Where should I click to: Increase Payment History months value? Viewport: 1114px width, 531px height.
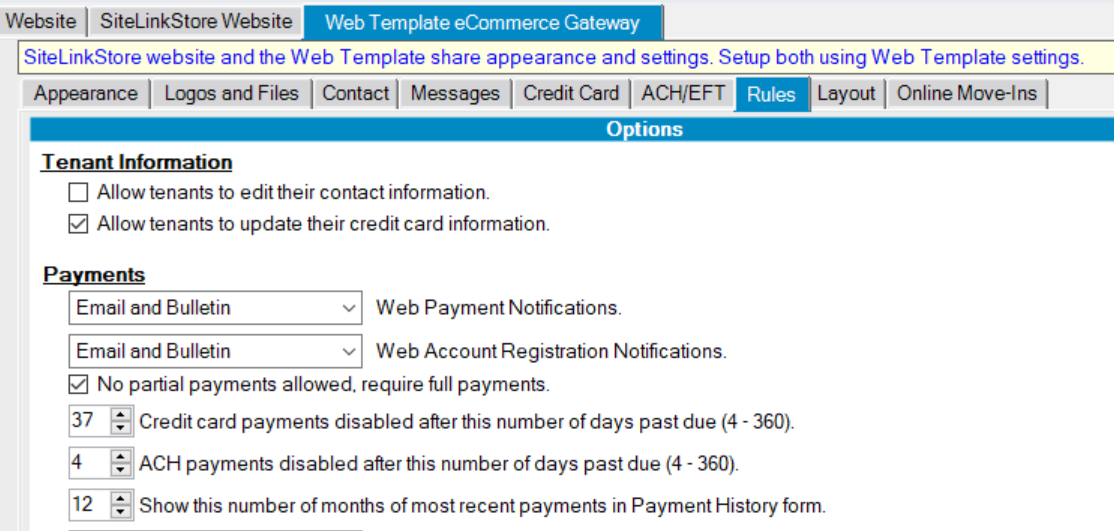click(121, 498)
